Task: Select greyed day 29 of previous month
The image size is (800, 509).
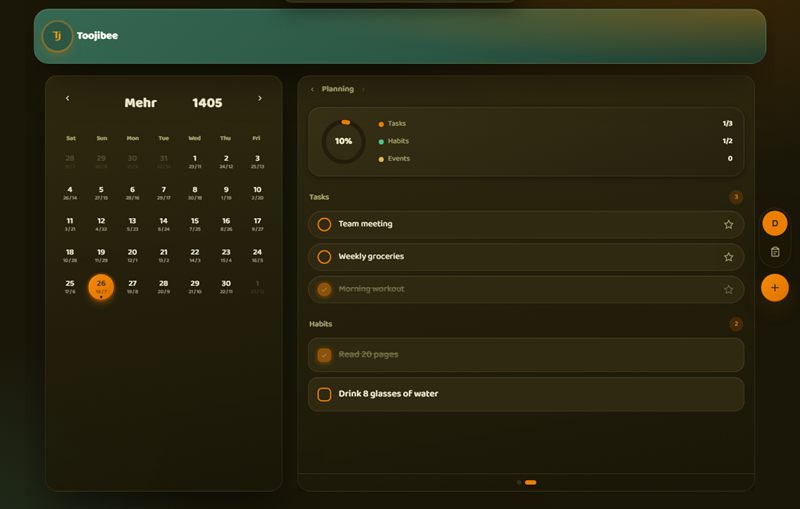Action: [x=101, y=162]
